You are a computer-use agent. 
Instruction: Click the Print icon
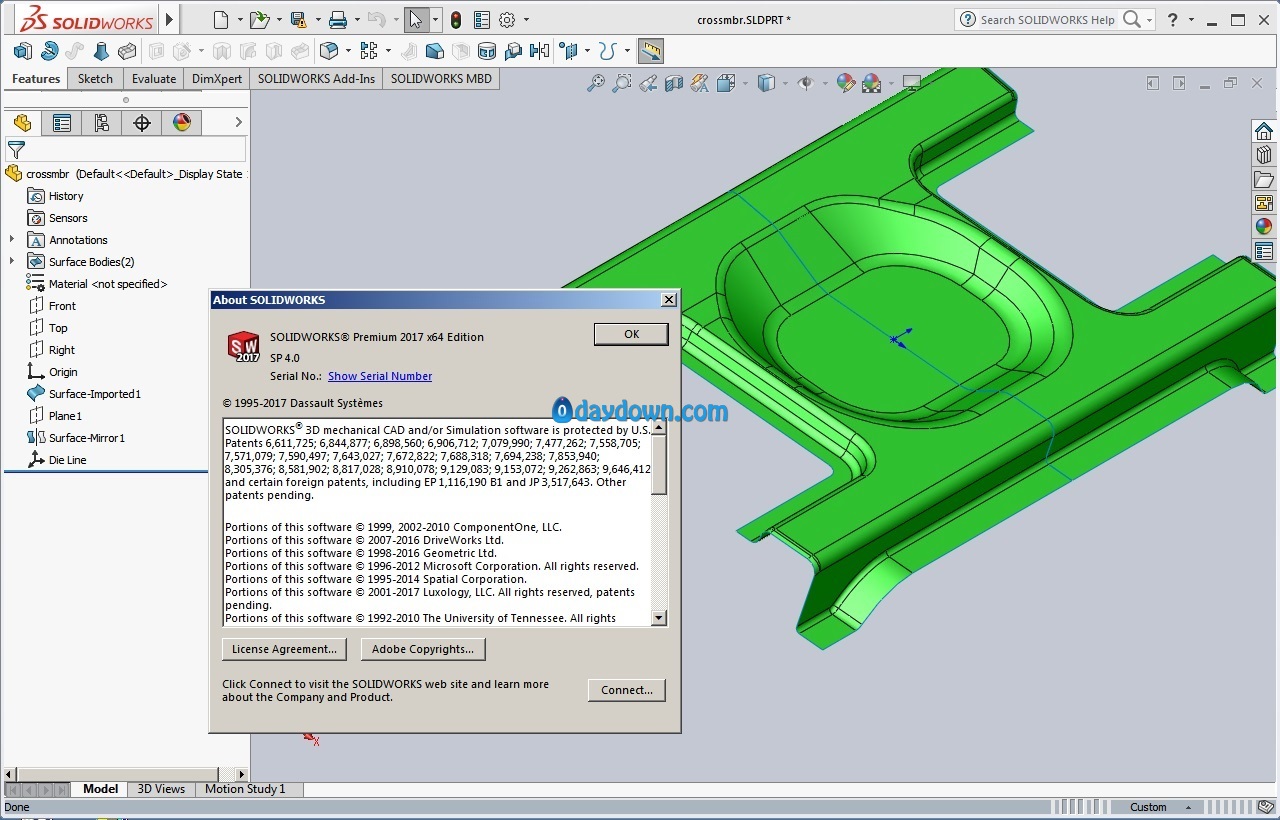point(338,19)
